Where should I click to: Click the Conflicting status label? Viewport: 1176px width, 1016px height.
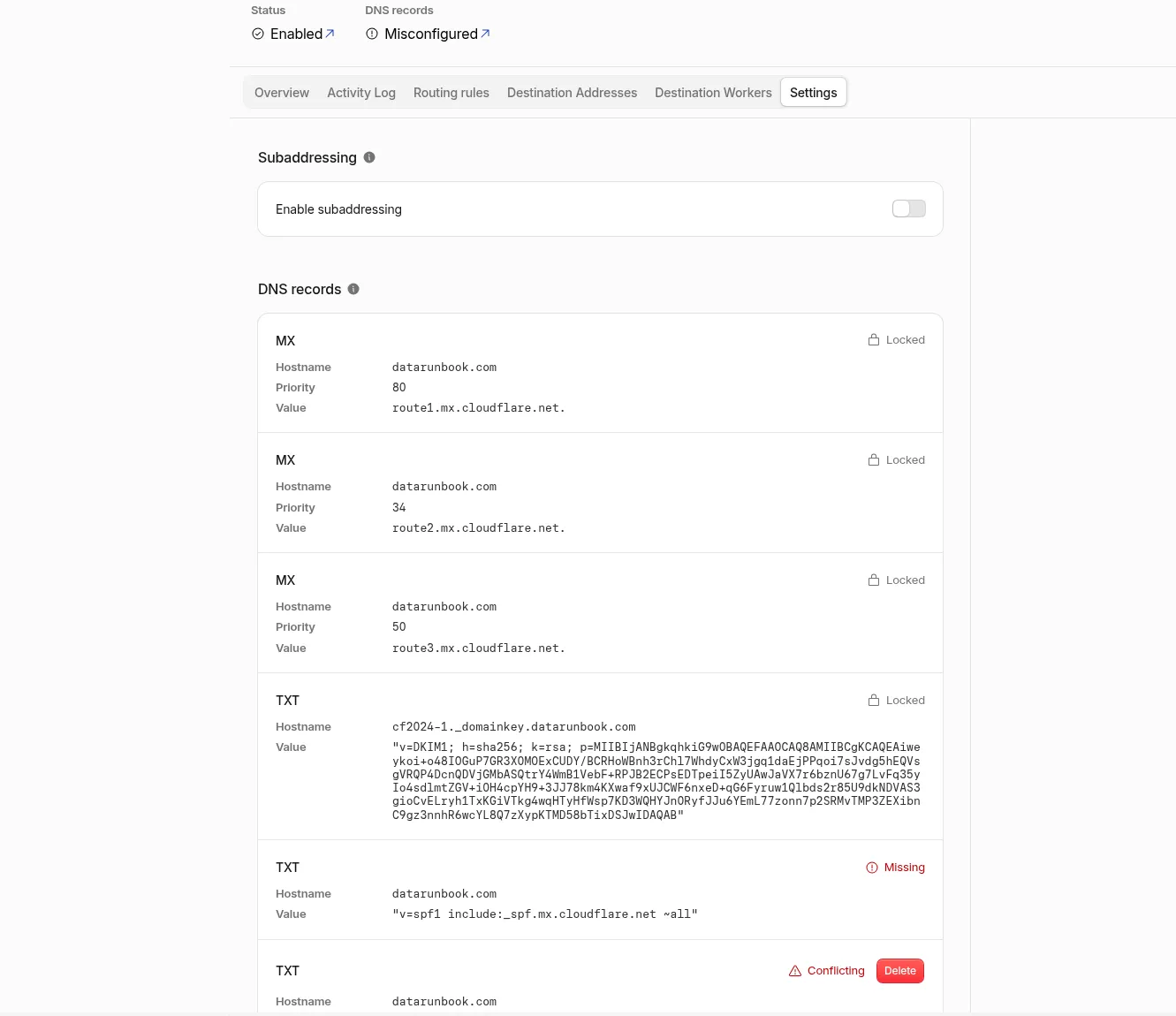pyautogui.click(x=836, y=971)
